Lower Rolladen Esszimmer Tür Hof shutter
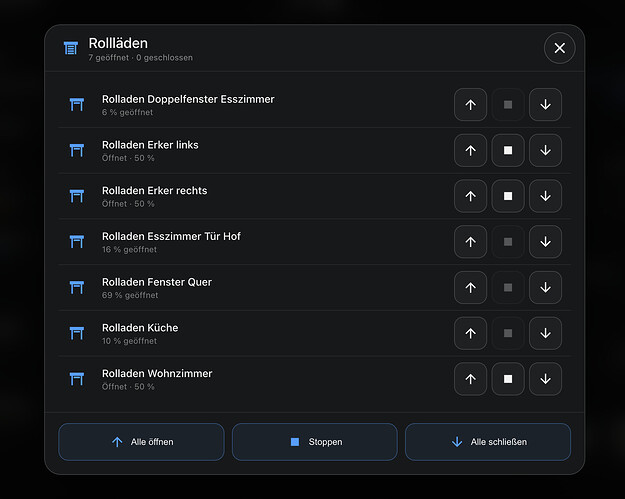 click(x=545, y=242)
